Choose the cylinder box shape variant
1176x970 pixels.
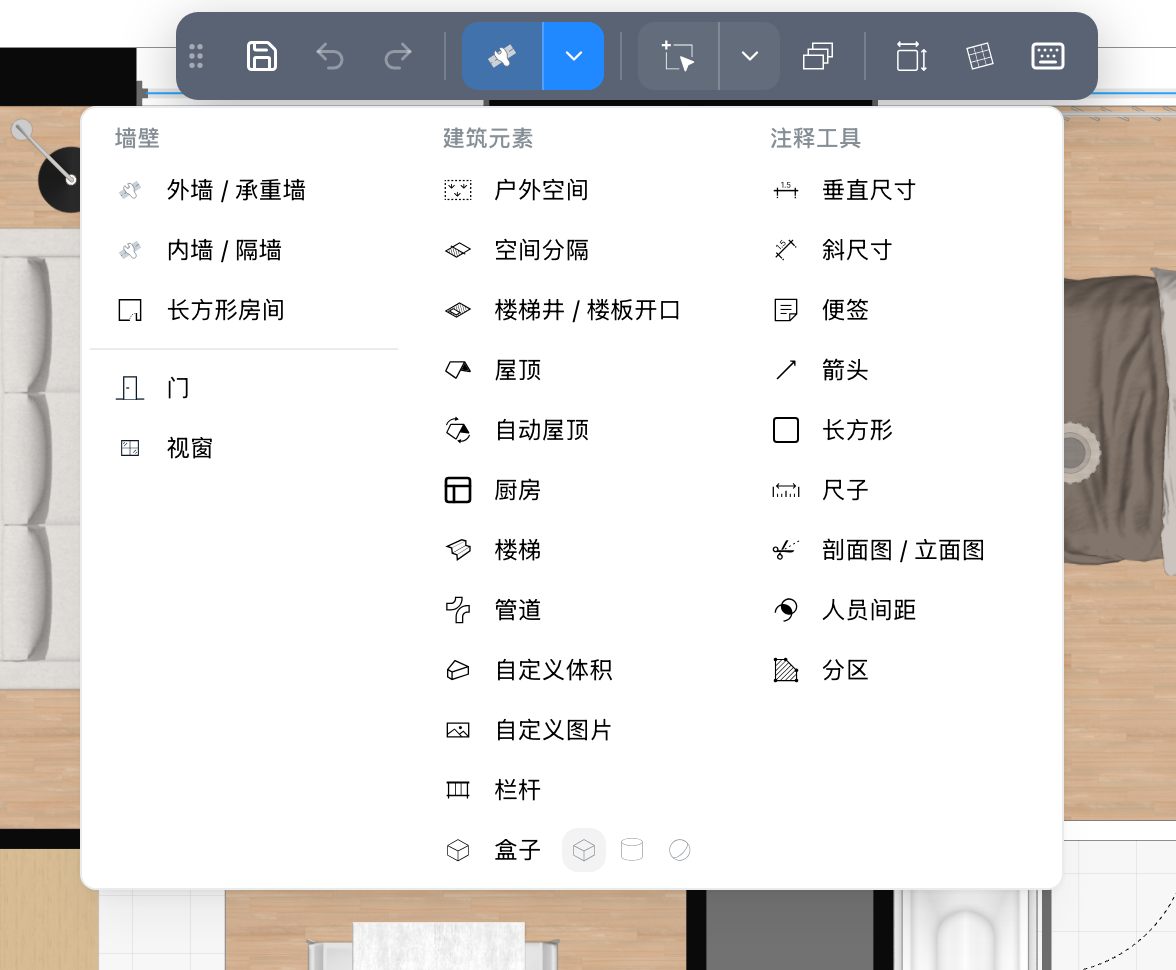632,850
